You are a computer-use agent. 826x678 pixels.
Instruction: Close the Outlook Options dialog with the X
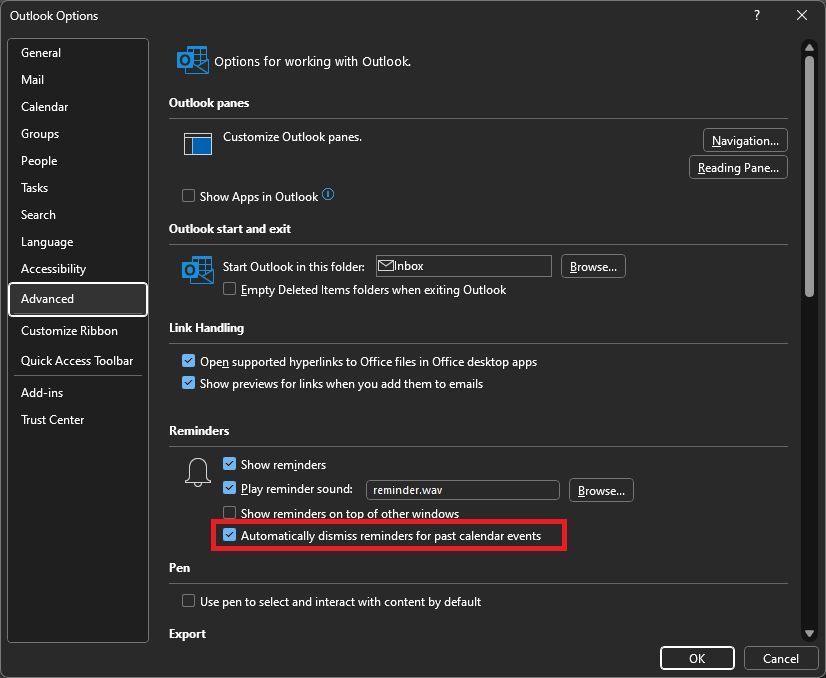(801, 15)
